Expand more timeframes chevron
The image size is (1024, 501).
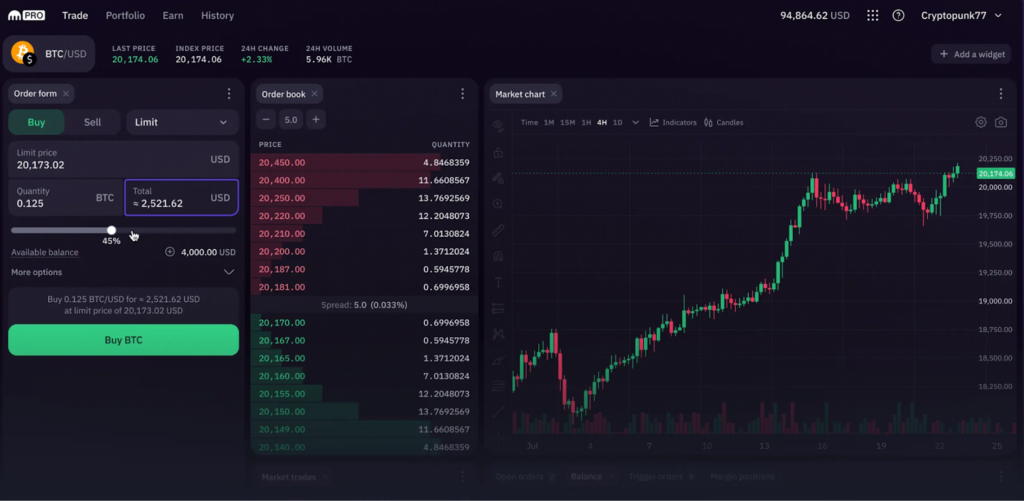tap(635, 122)
